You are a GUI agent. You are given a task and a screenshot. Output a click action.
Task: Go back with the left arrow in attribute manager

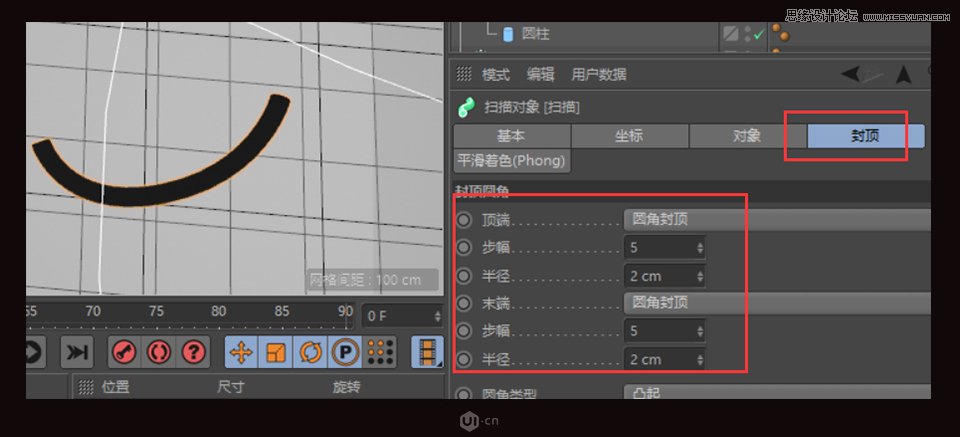(850, 74)
